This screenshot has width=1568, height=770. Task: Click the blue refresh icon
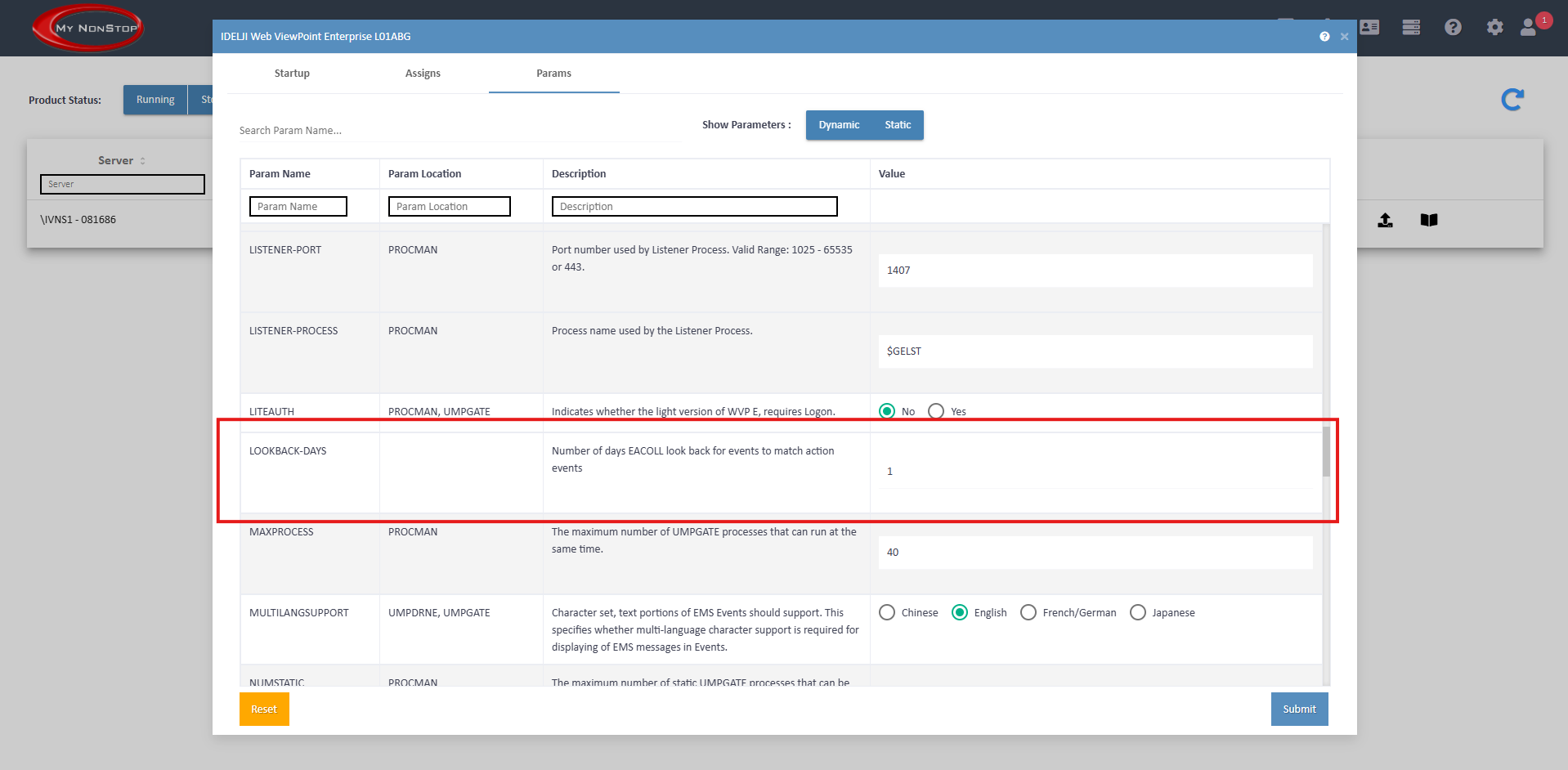[1512, 100]
